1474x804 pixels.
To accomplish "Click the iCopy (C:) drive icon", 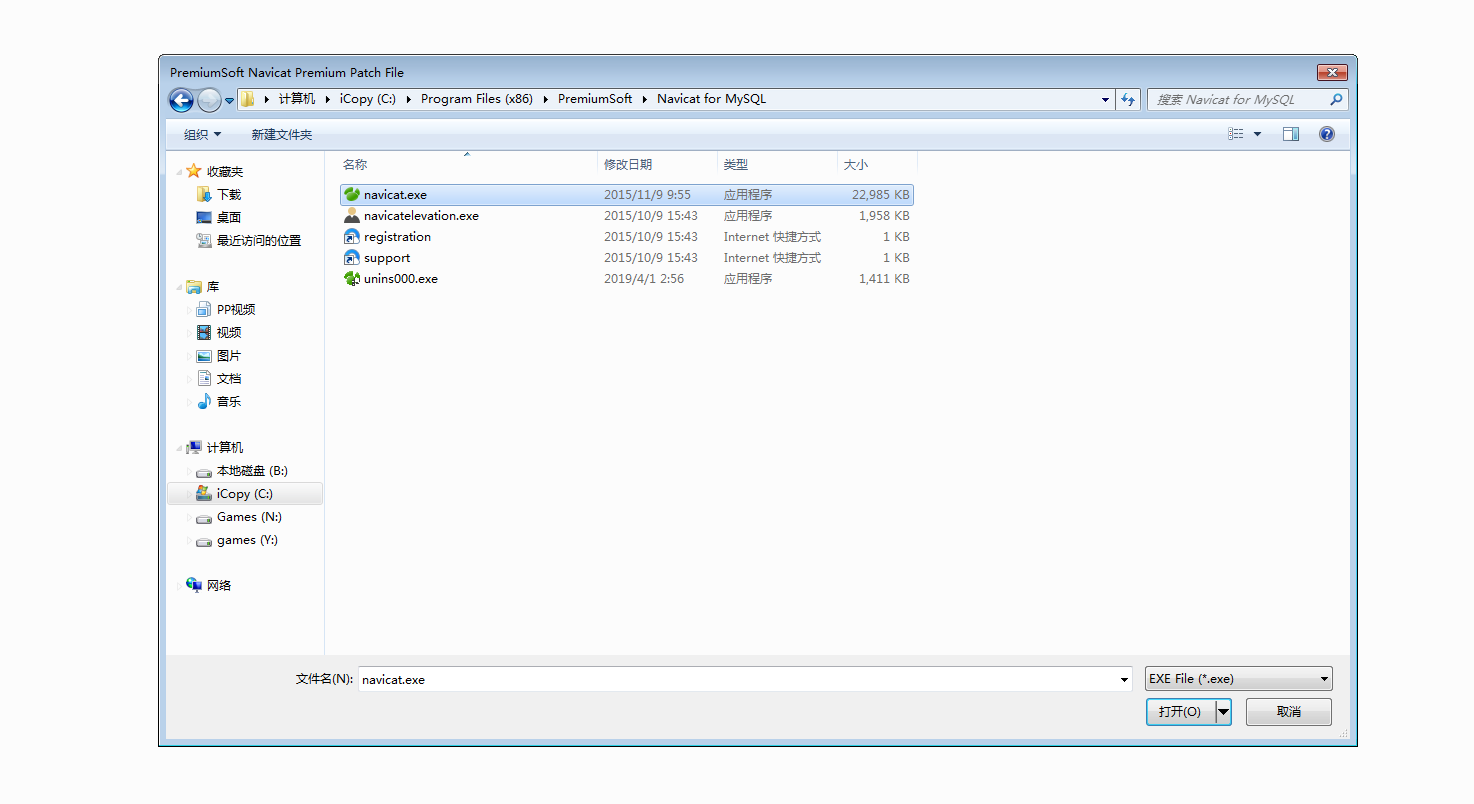I will pos(204,493).
